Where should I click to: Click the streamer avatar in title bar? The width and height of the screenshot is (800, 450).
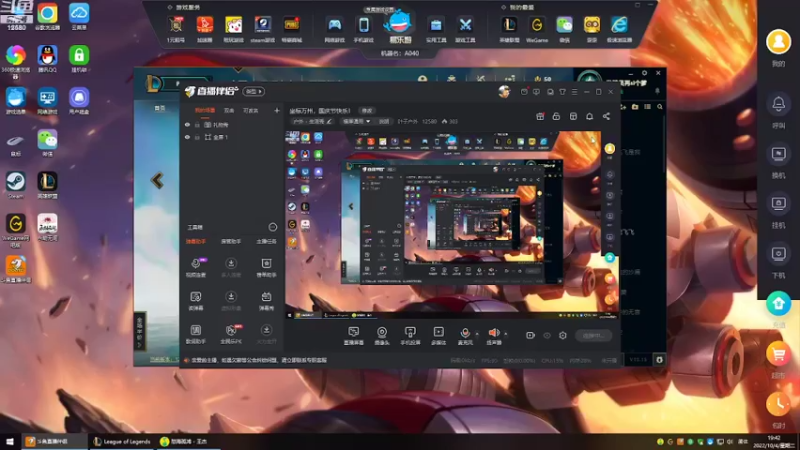click(504, 91)
